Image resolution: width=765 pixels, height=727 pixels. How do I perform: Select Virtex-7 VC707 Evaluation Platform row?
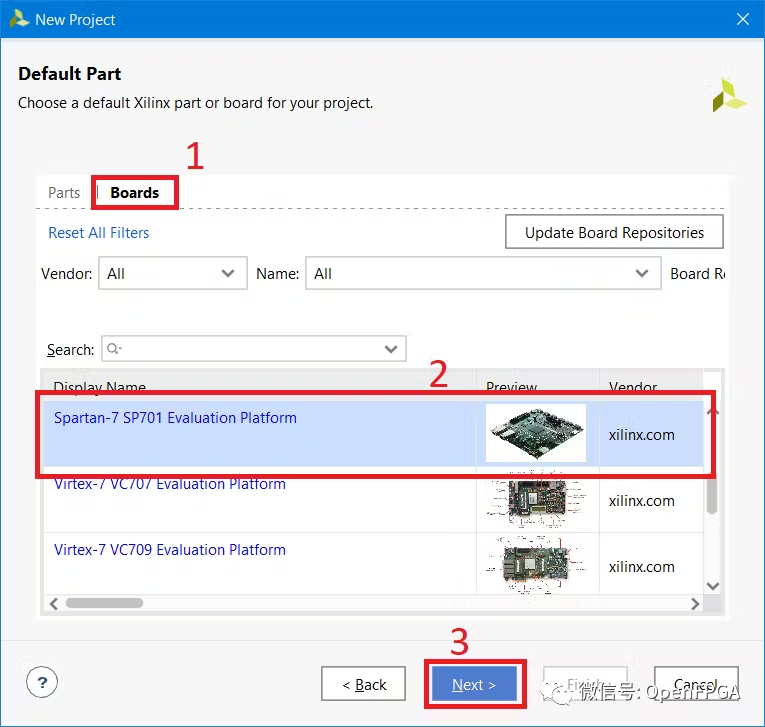coord(373,501)
